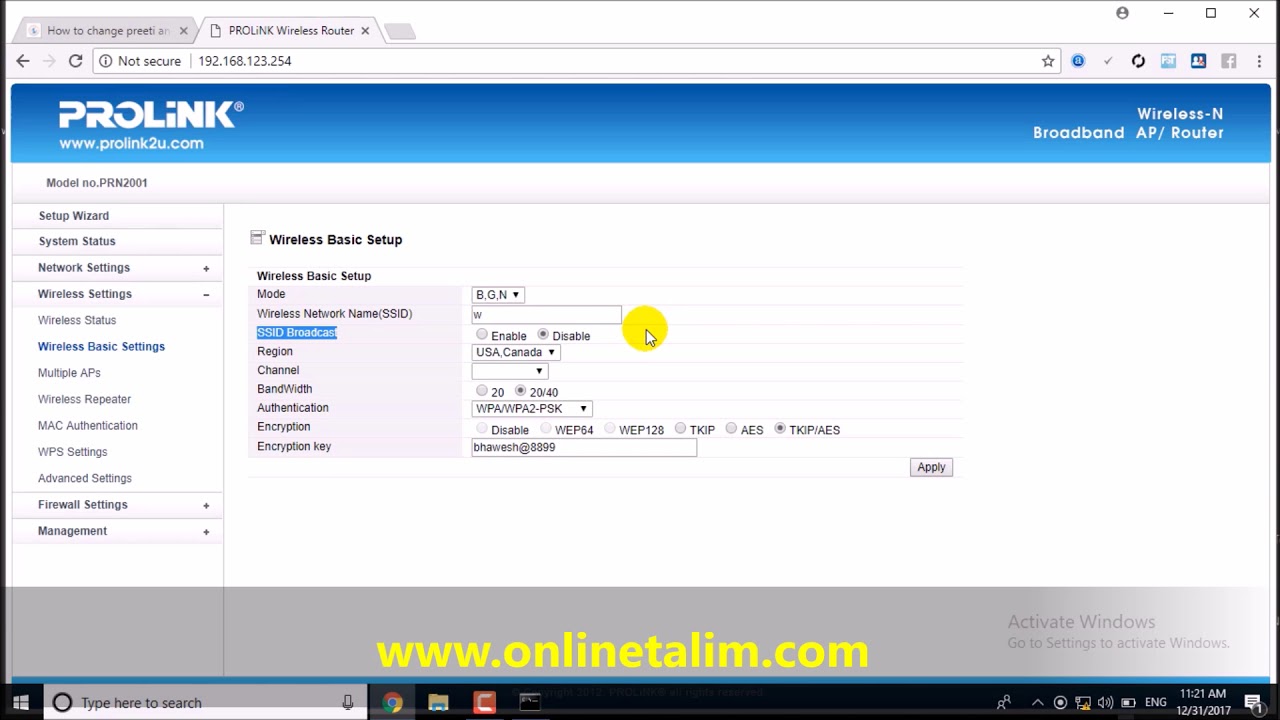Open System Status in the sidebar
1280x720 pixels.
pos(77,241)
